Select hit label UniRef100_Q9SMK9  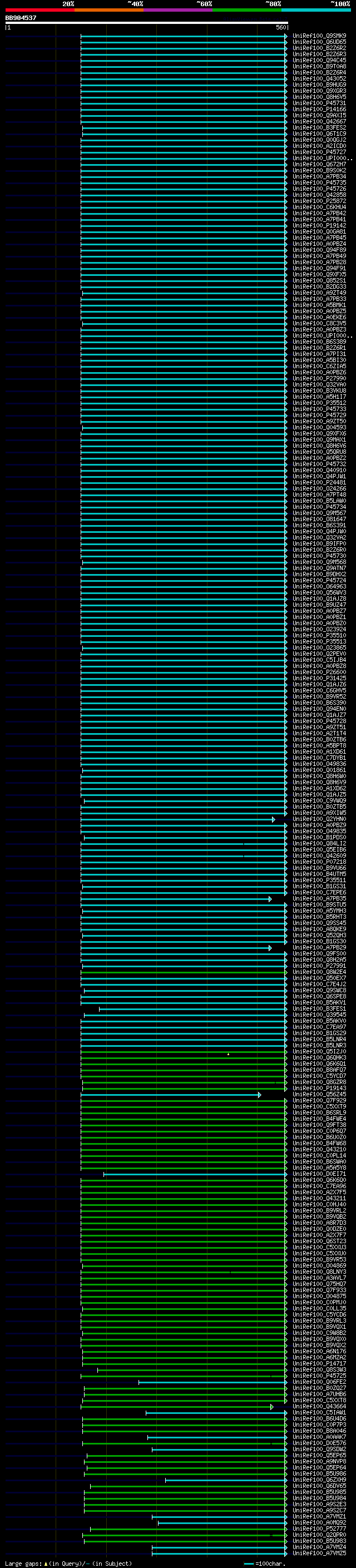[x=319, y=36]
